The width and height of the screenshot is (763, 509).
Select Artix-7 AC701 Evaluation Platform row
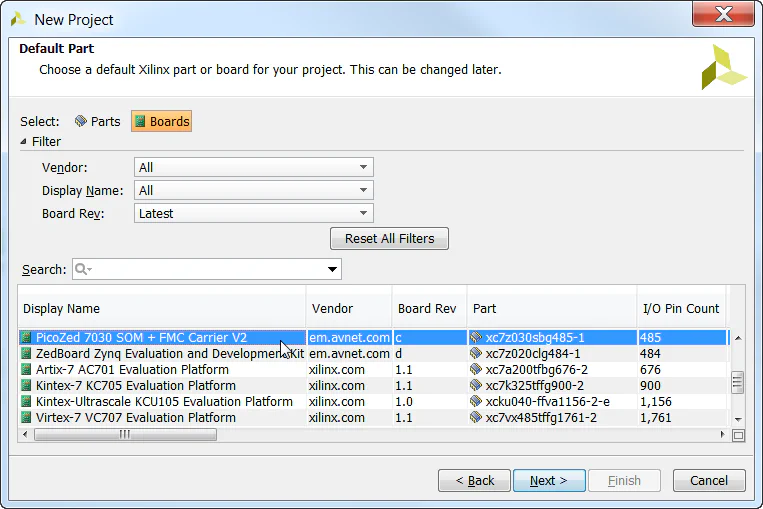374,369
